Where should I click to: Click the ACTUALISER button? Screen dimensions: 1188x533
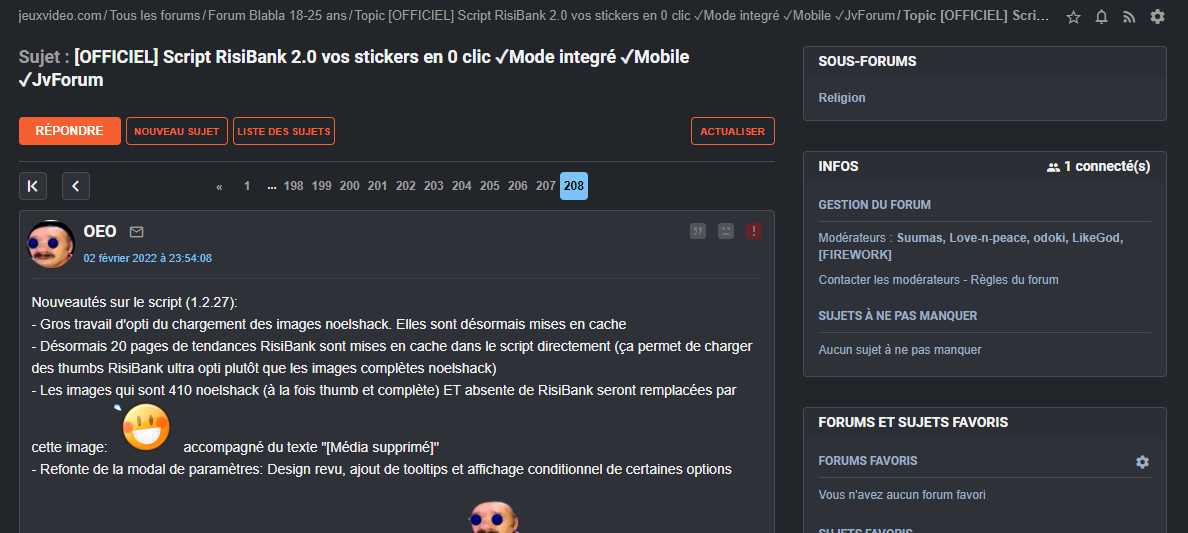[733, 131]
